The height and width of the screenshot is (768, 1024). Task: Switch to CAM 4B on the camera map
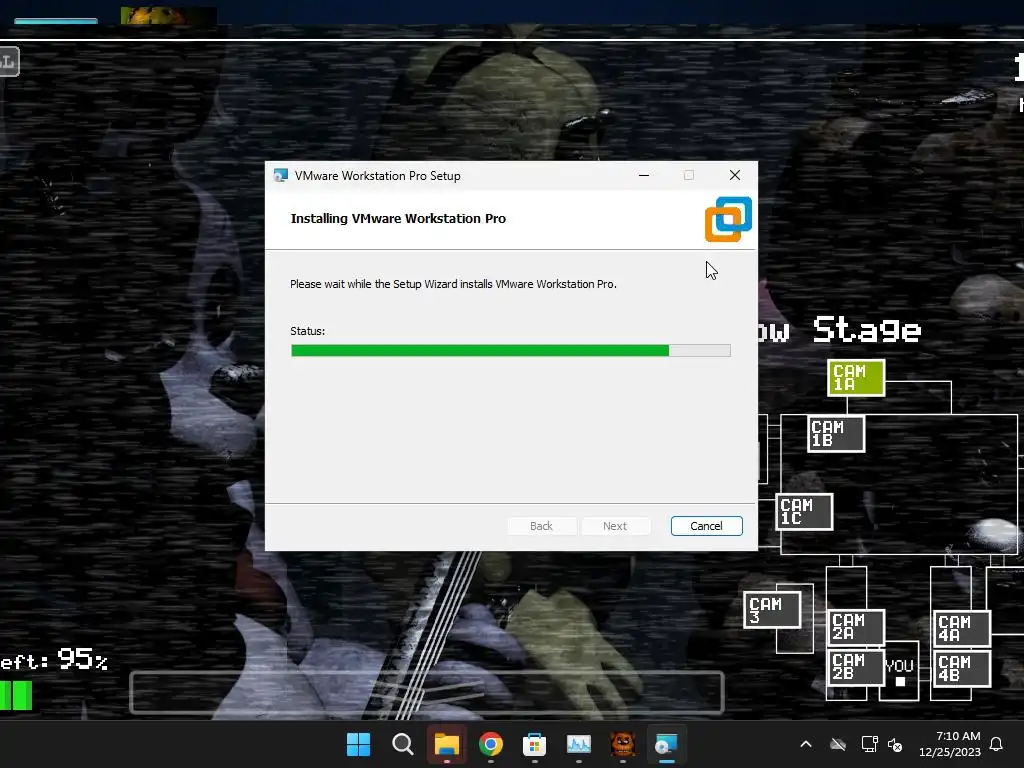[x=963, y=669]
